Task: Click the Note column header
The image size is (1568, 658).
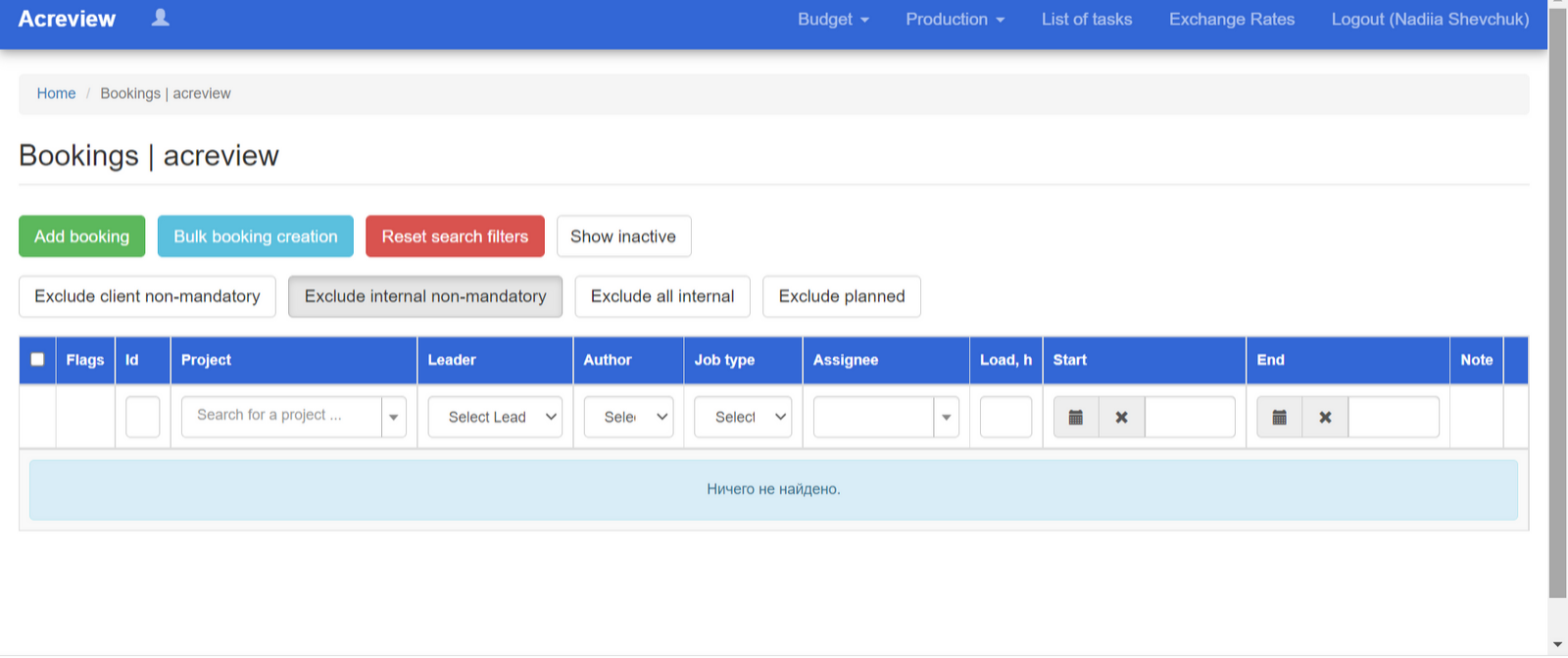Action: click(1477, 360)
